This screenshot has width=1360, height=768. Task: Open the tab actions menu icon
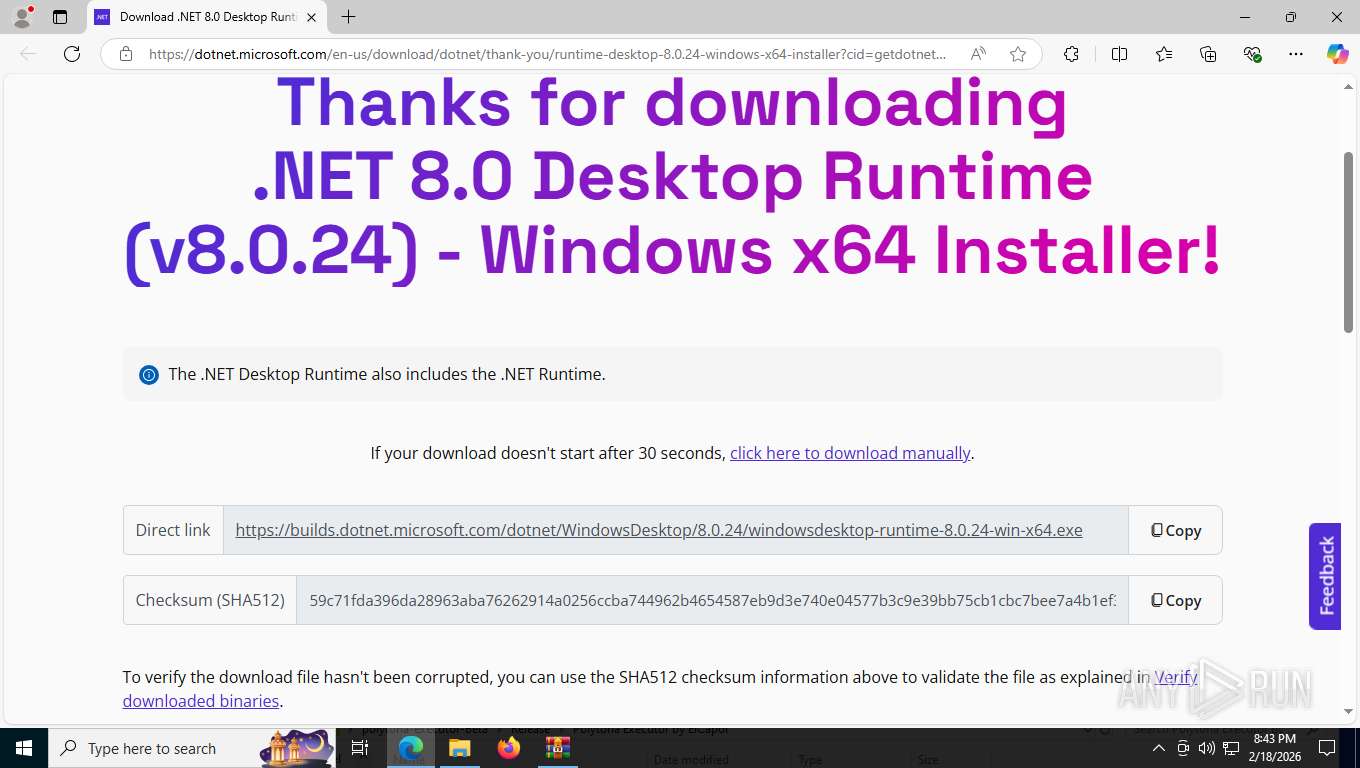60,17
